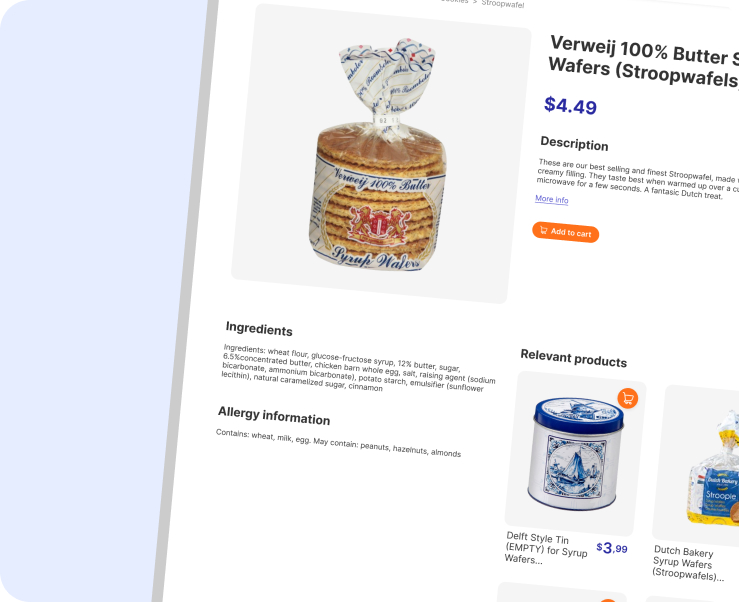Click the Delft Style Tin product title

[x=545, y=548]
